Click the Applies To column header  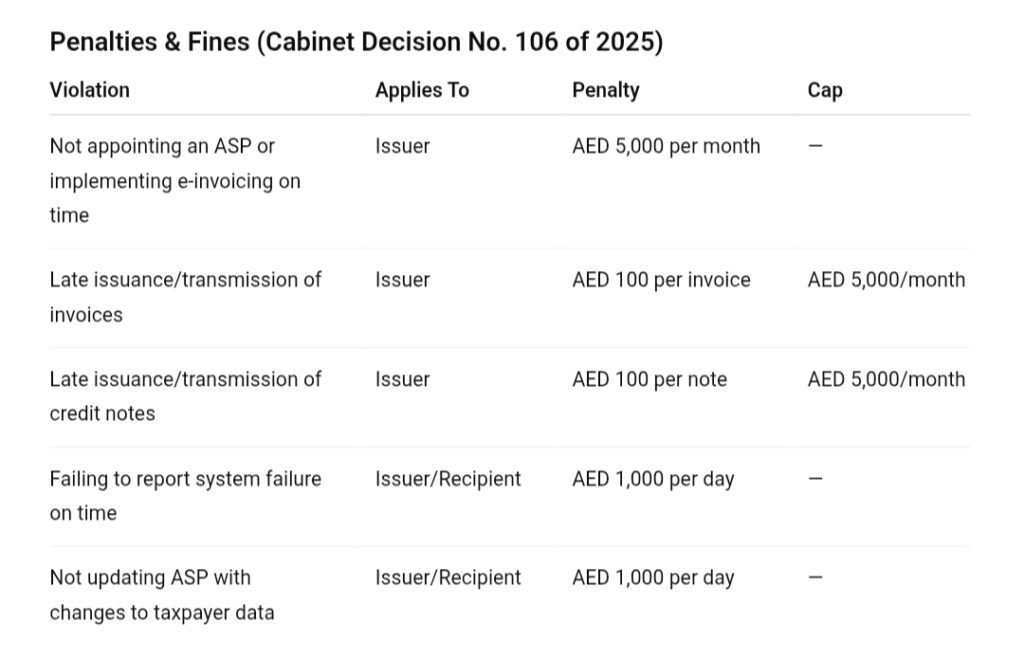click(x=422, y=90)
